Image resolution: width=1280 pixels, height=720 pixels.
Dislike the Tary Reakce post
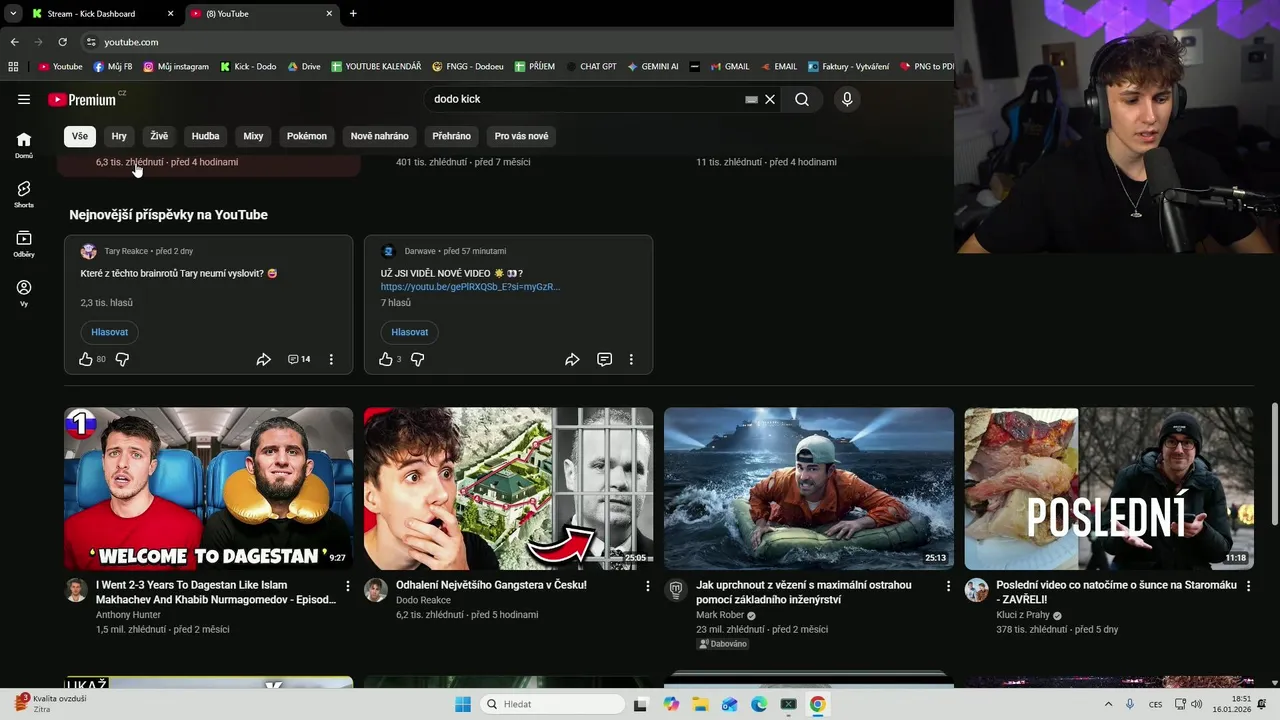122,359
